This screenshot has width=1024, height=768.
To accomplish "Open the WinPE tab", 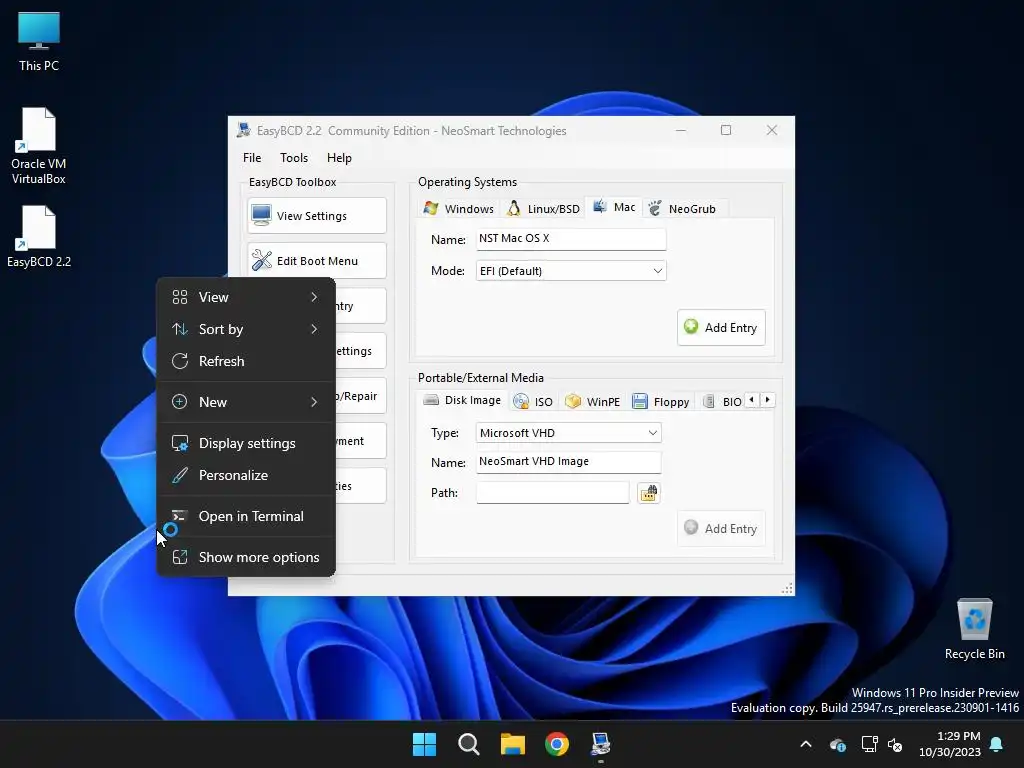I will click(593, 402).
